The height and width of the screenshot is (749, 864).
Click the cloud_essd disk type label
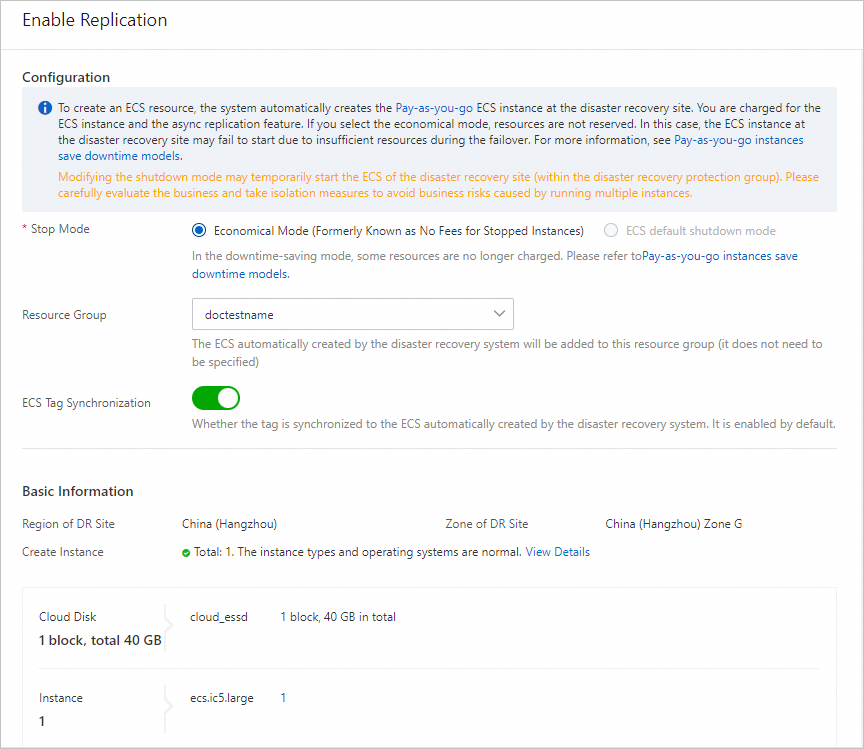pos(218,617)
